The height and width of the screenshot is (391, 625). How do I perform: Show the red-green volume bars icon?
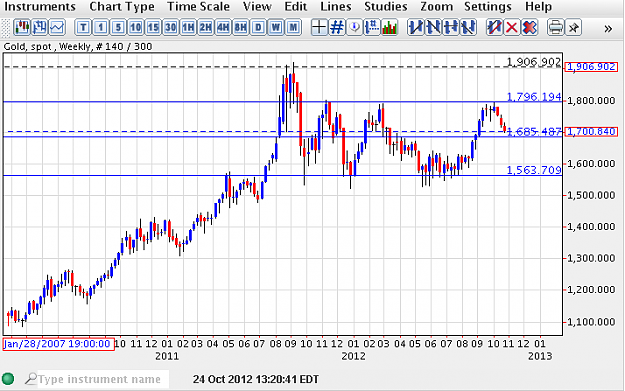click(389, 28)
